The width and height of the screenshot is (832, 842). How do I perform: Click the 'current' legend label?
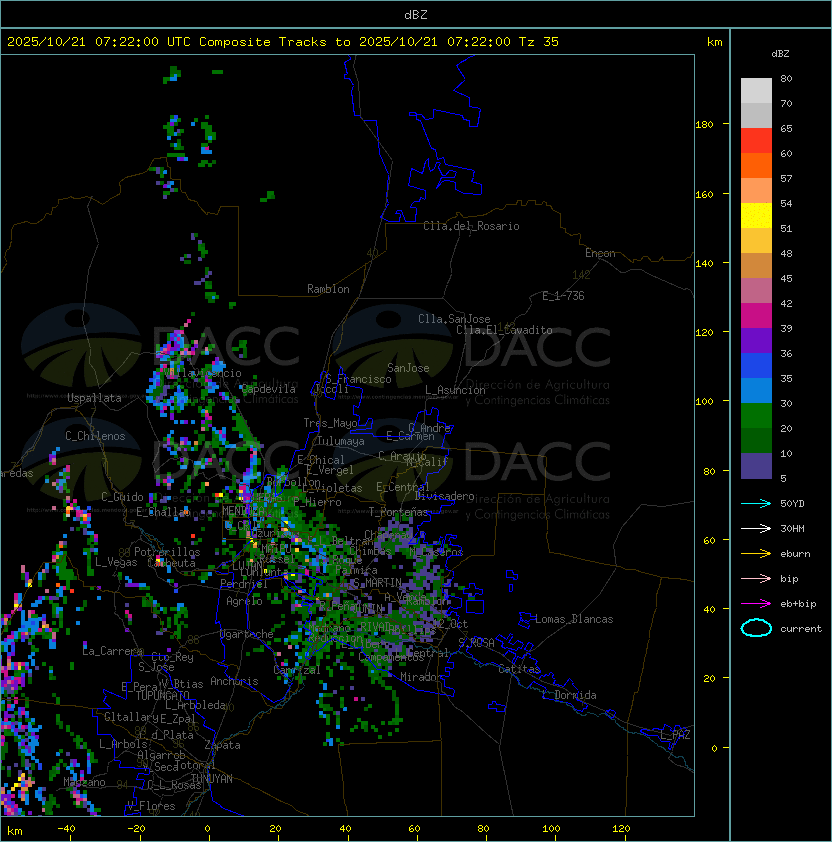click(x=801, y=629)
